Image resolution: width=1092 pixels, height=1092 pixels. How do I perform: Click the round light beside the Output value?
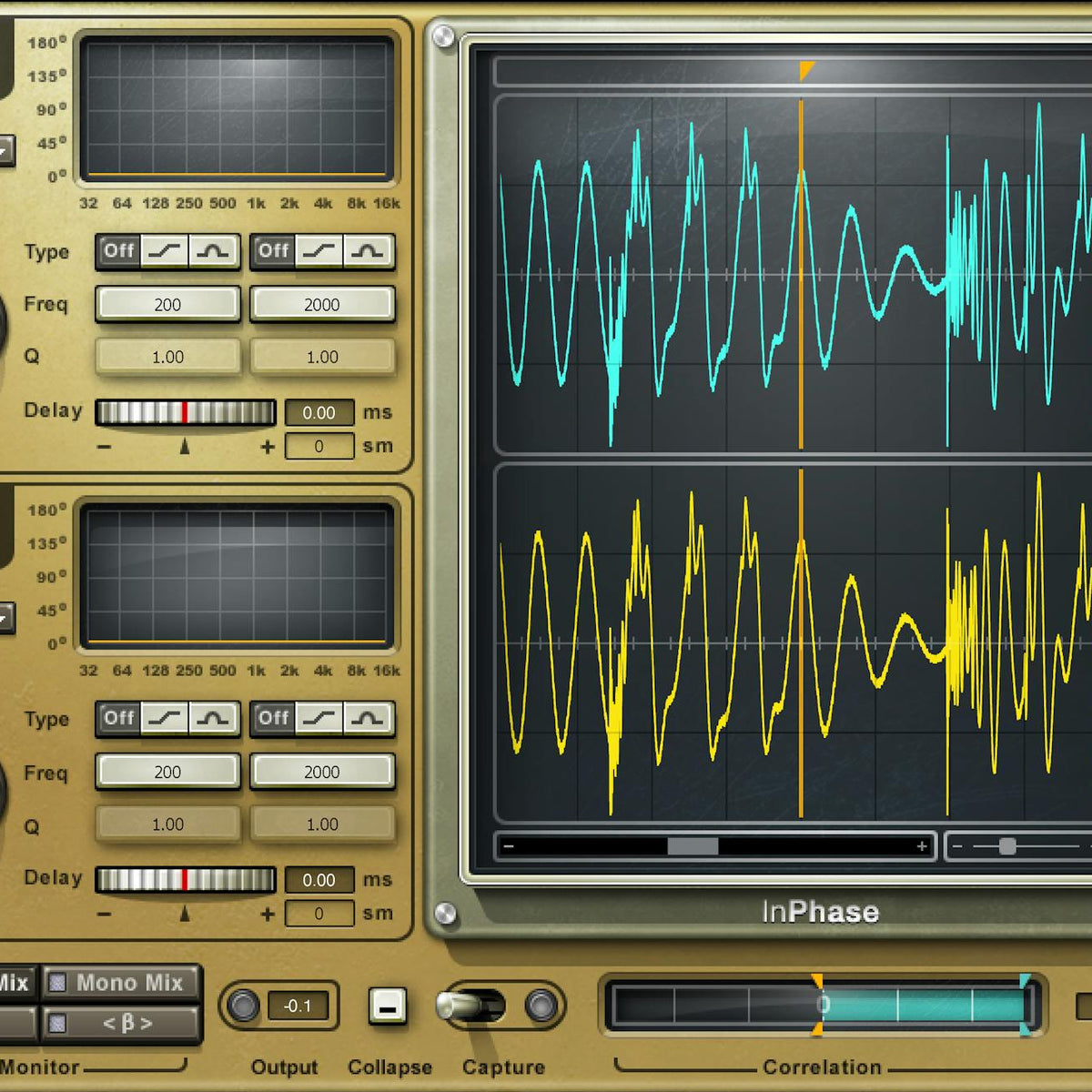[x=243, y=1006]
